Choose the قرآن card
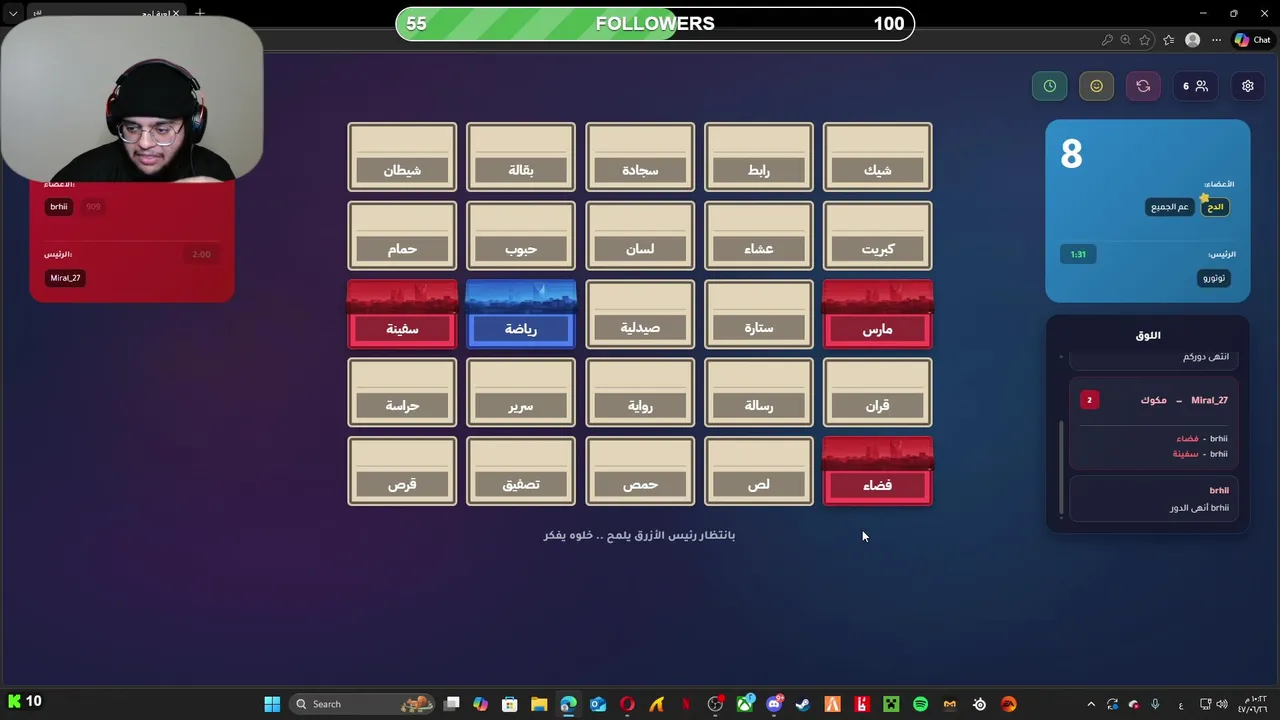1280x720 pixels. click(878, 393)
